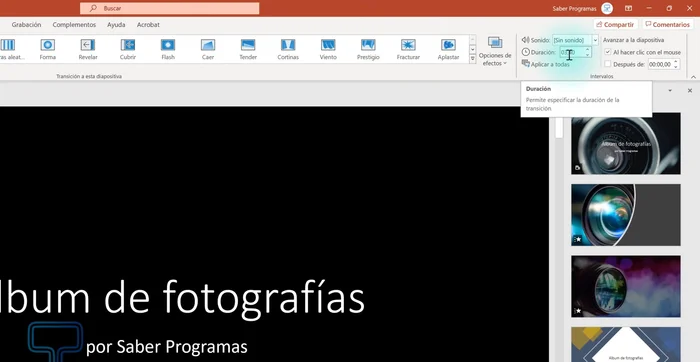Open the Ayuda tab
Image resolution: width=700 pixels, height=362 pixels.
coord(116,25)
